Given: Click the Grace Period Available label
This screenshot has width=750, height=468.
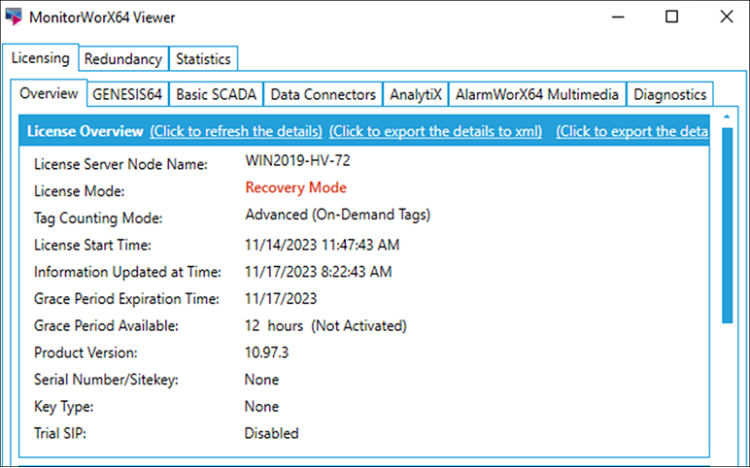Looking at the screenshot, I should tap(106, 326).
